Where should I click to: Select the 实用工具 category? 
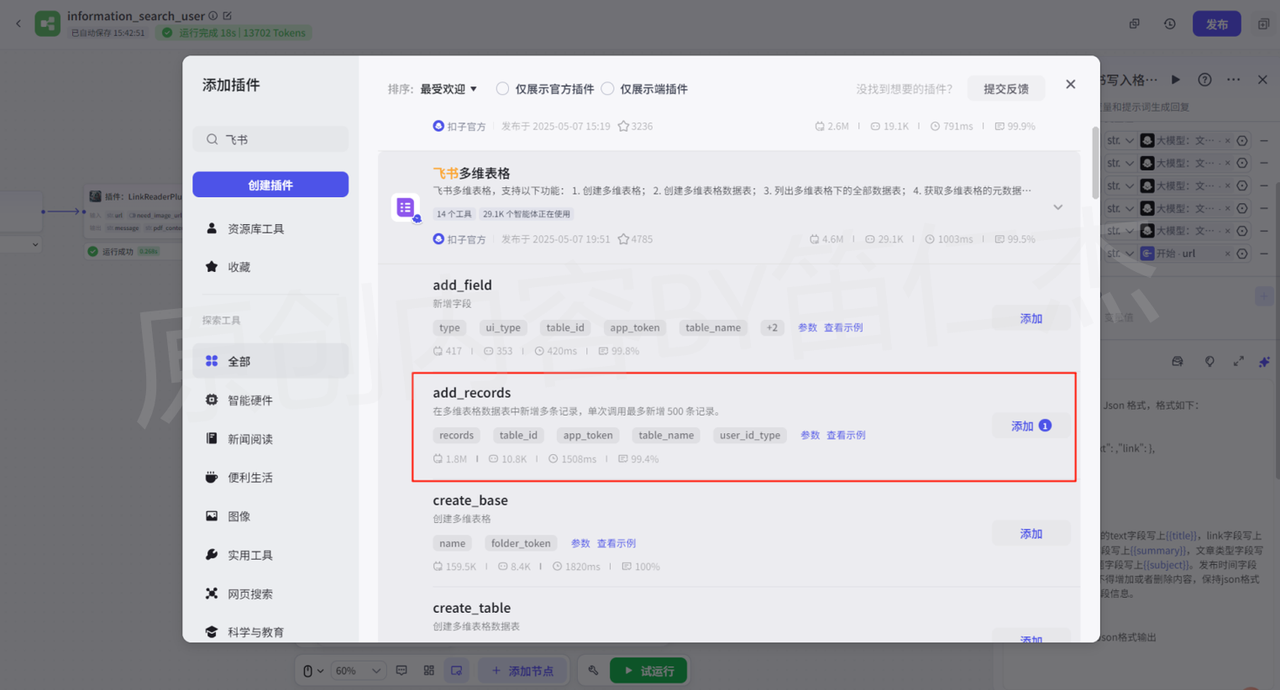(270, 555)
